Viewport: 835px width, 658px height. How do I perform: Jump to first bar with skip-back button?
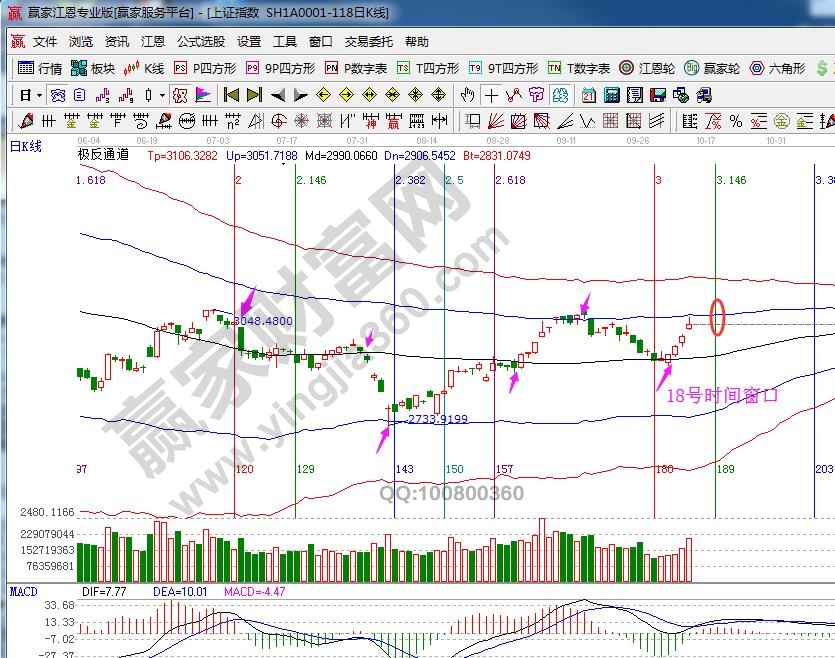pos(231,95)
